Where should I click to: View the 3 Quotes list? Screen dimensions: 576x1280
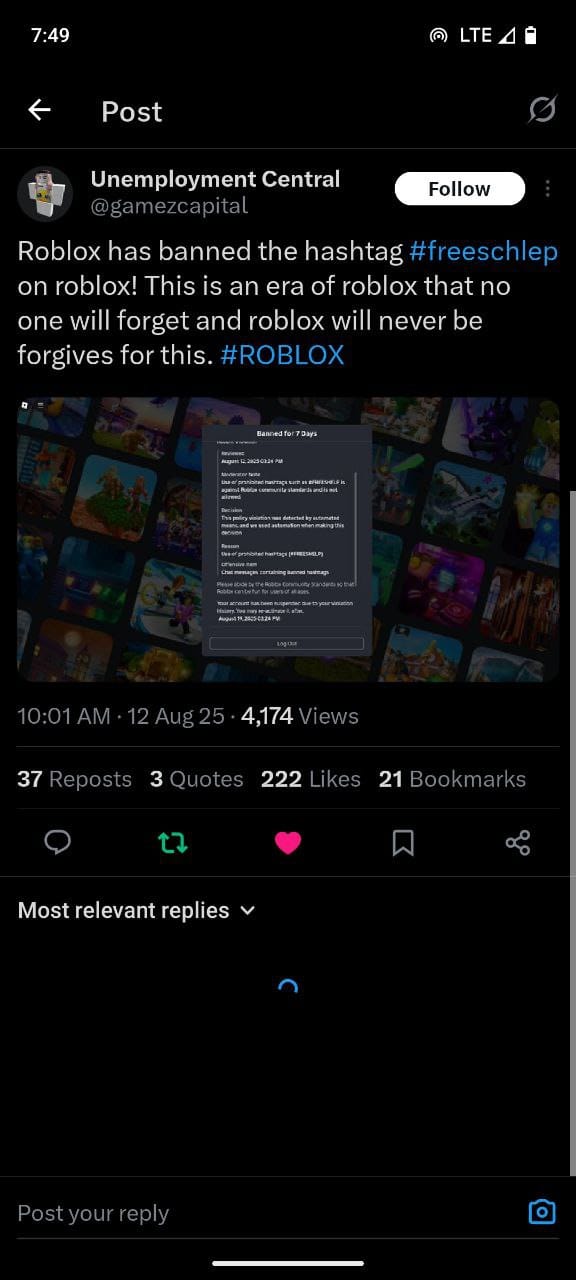click(197, 779)
